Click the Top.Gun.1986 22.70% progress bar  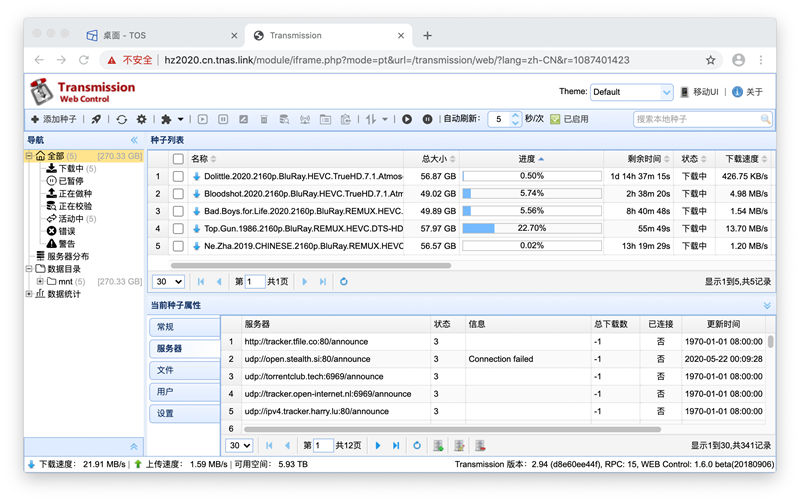[532, 229]
